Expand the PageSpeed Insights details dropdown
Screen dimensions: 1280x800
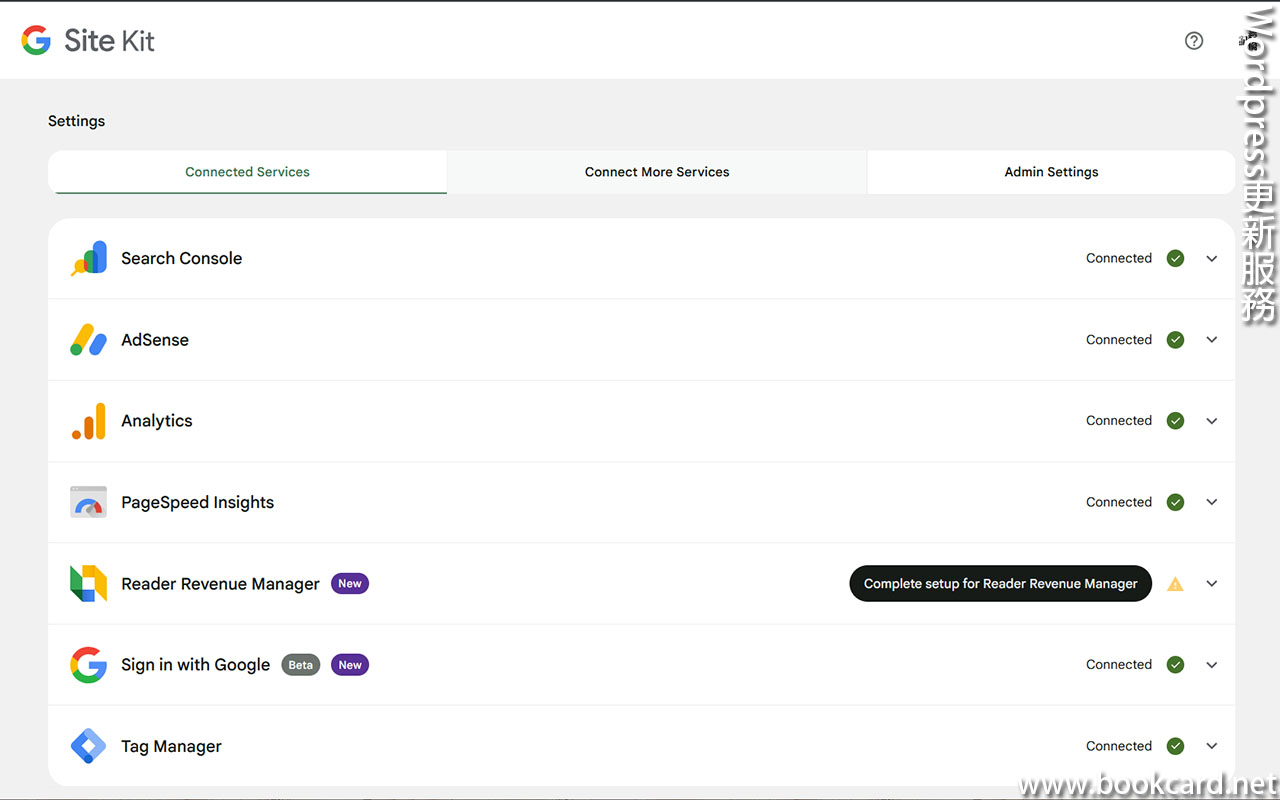1212,502
